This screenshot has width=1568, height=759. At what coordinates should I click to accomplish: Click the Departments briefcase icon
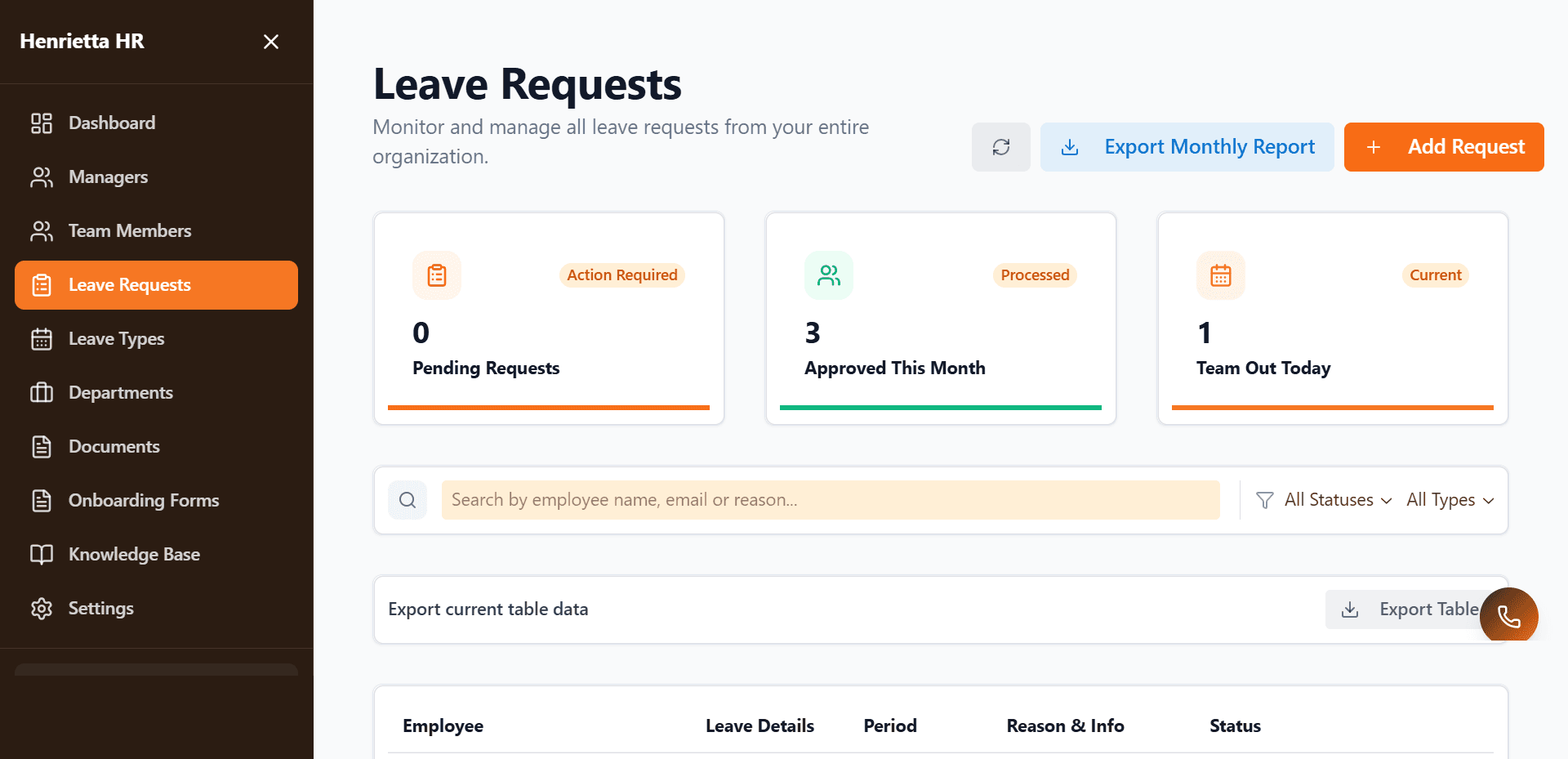(x=42, y=392)
